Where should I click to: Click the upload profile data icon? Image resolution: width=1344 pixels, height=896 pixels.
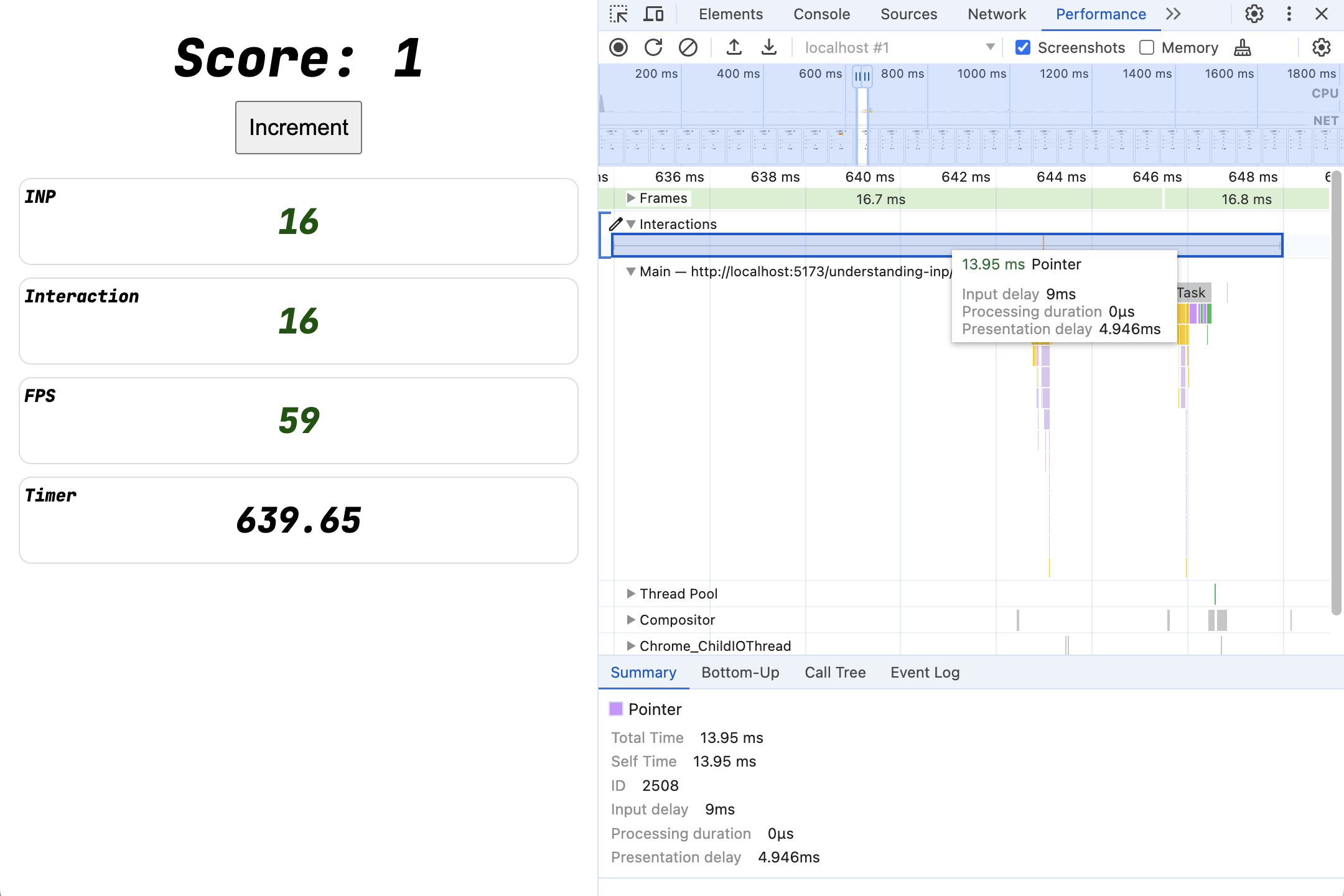click(x=734, y=47)
